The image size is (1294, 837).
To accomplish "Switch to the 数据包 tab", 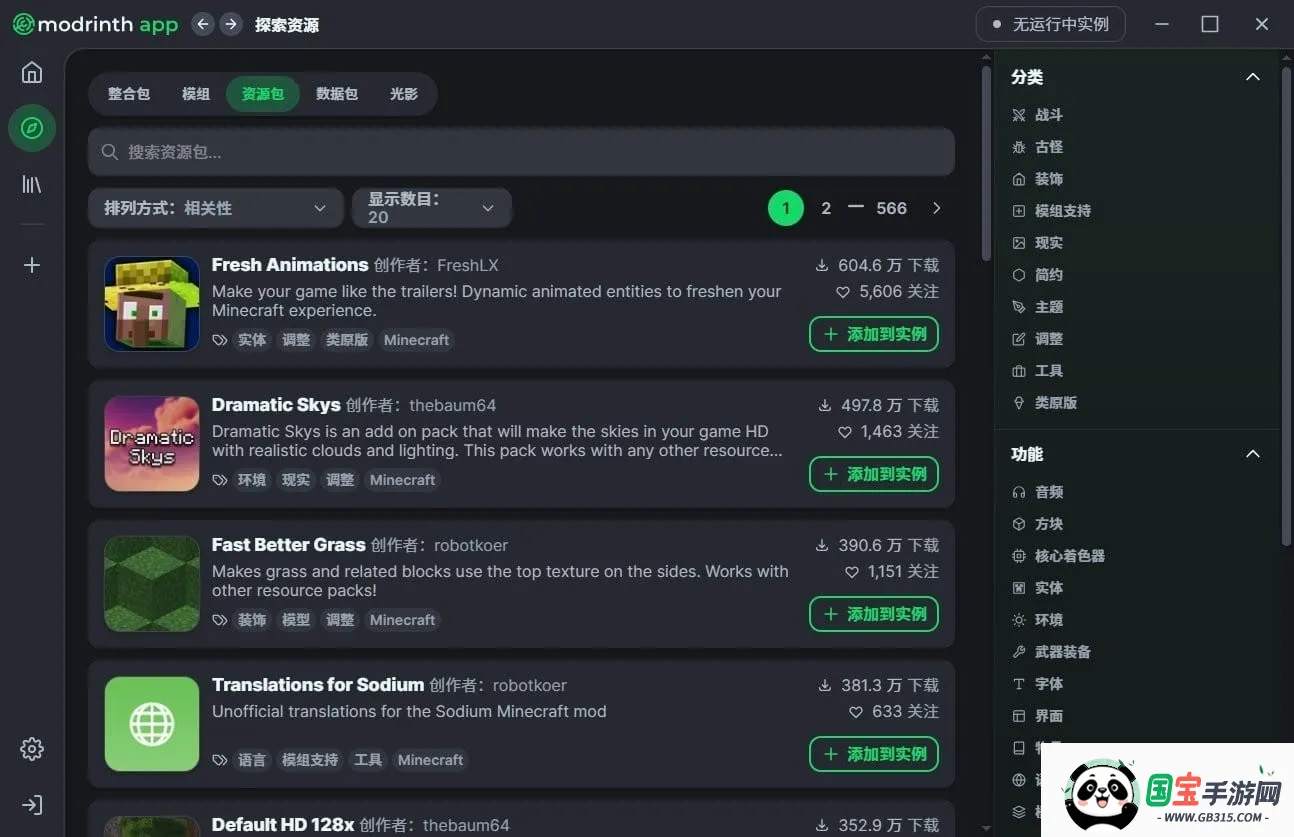I will tap(337, 94).
